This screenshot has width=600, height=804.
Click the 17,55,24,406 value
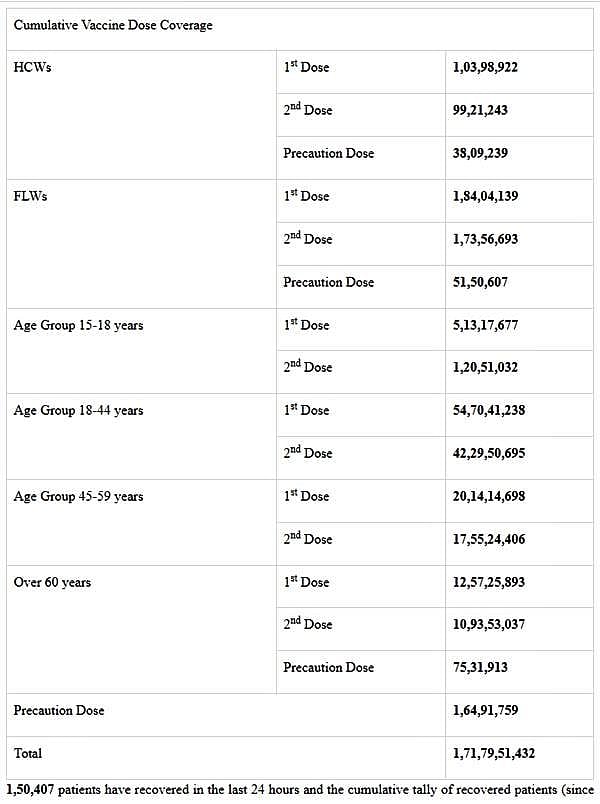click(x=489, y=539)
